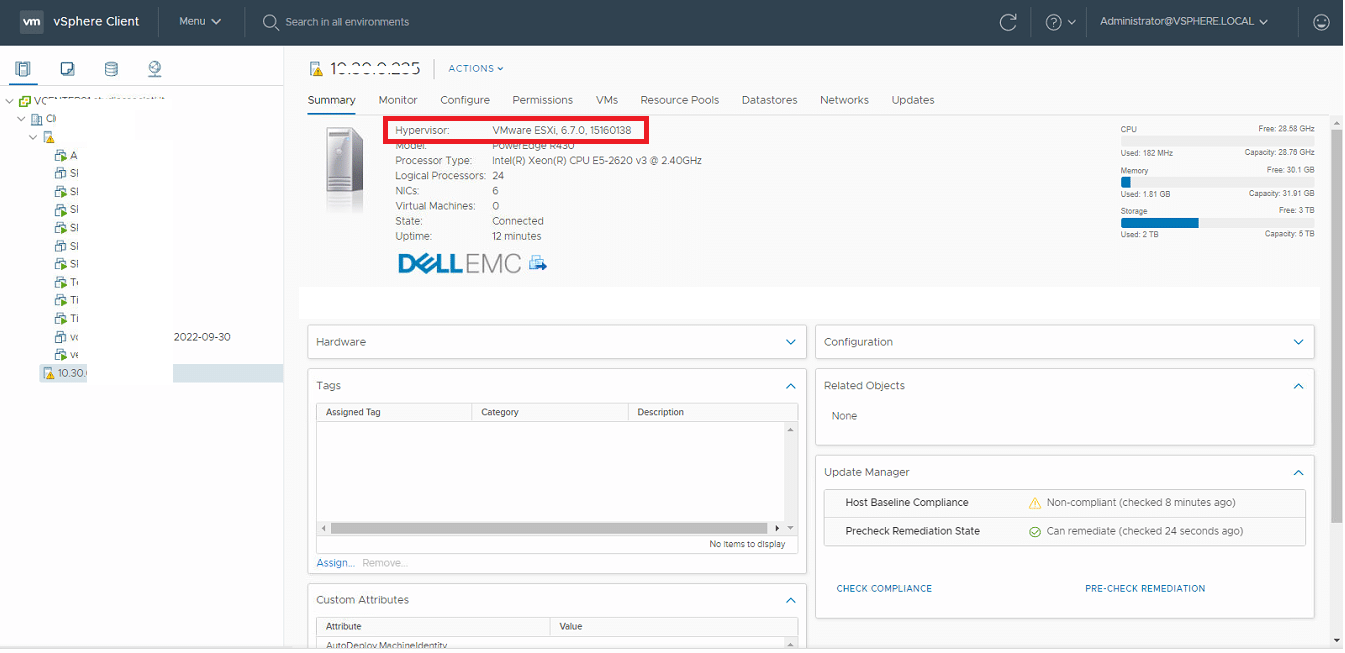Image resolution: width=1345 pixels, height=653 pixels.
Task: Open the Summary tab
Action: pyautogui.click(x=332, y=100)
